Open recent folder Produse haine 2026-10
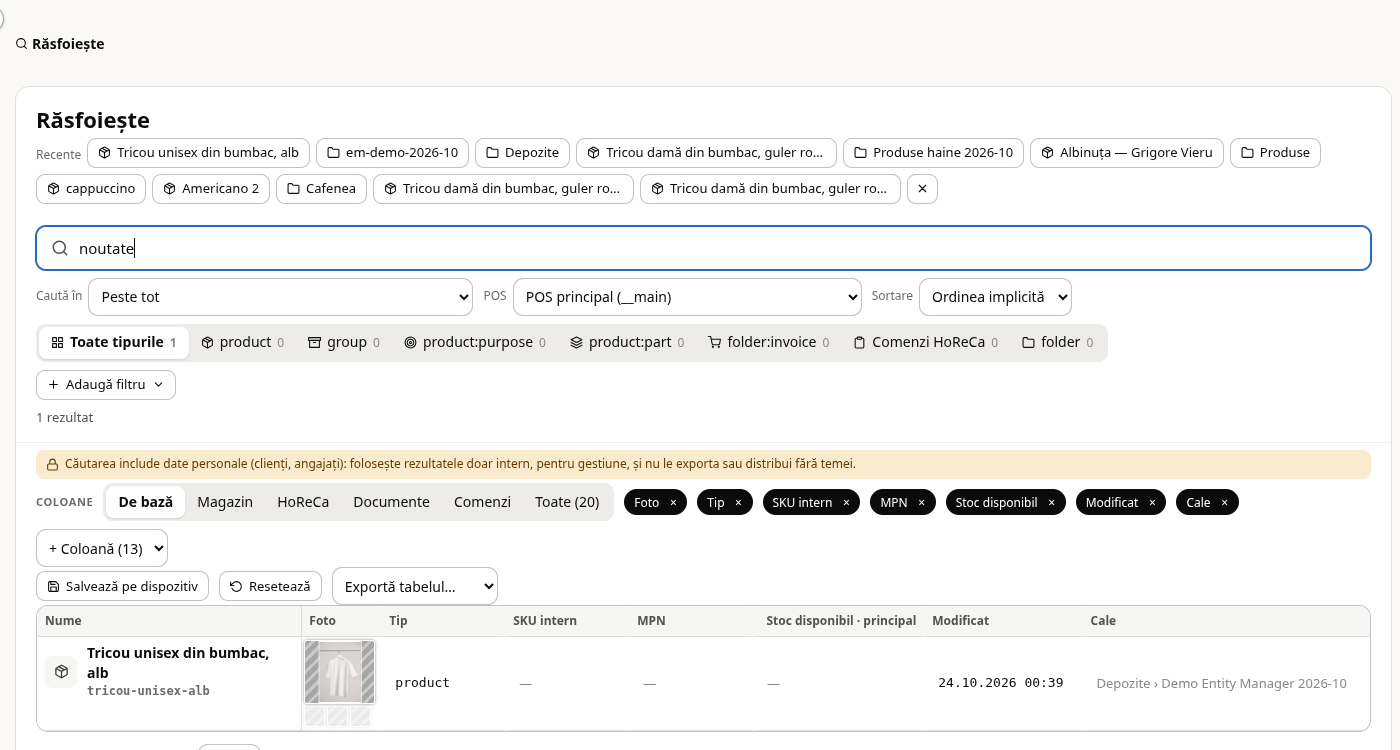 coord(933,153)
